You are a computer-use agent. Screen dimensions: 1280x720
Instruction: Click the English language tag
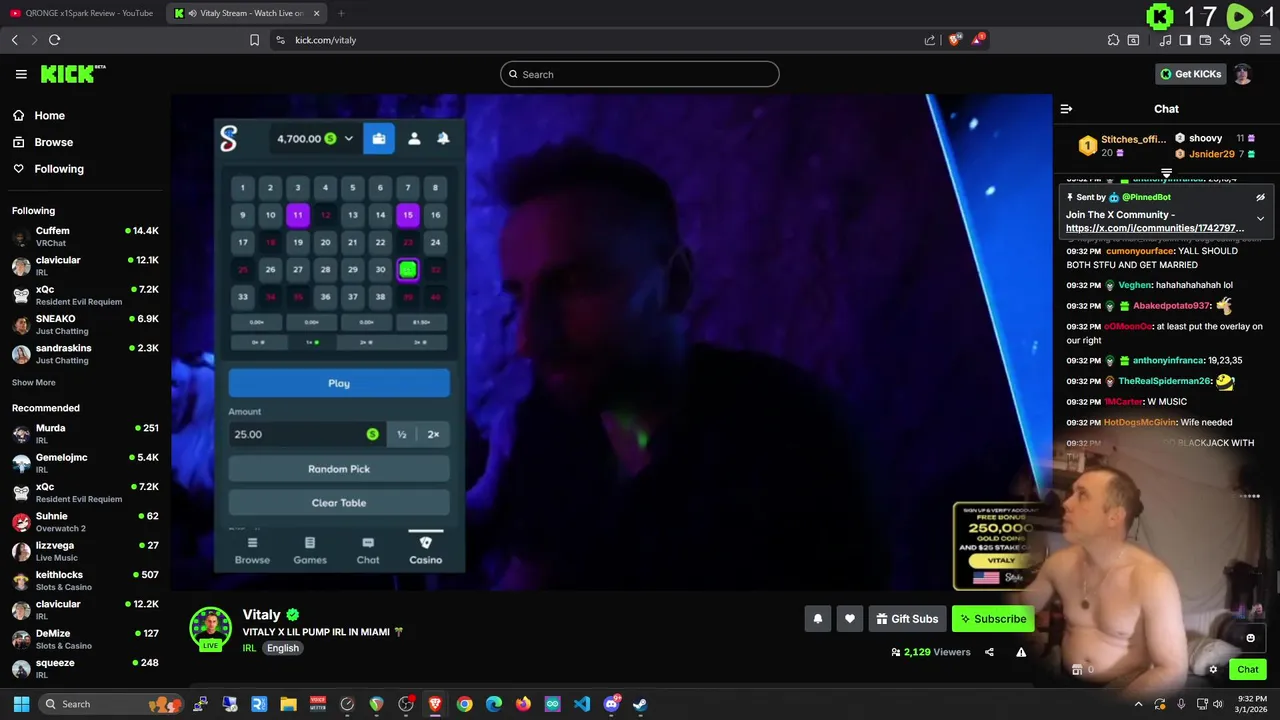pyautogui.click(x=283, y=648)
